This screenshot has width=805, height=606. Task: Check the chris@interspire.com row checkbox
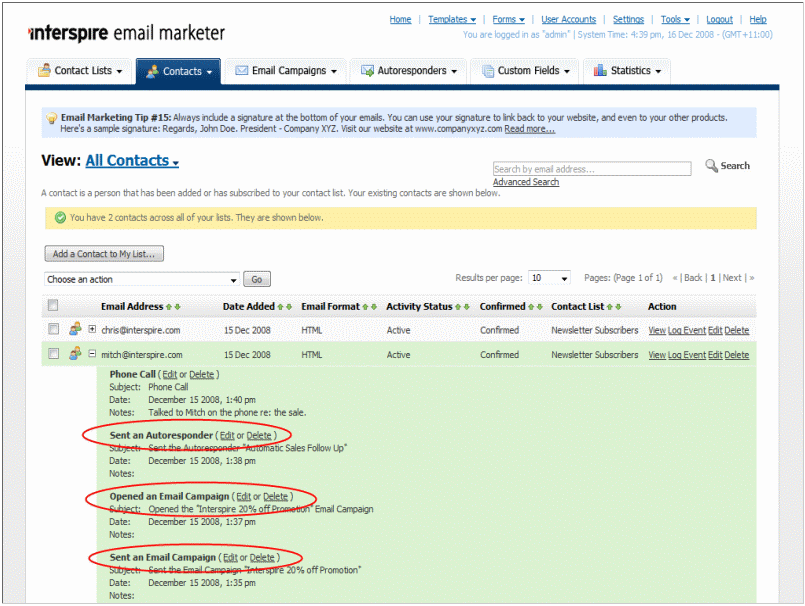point(53,329)
